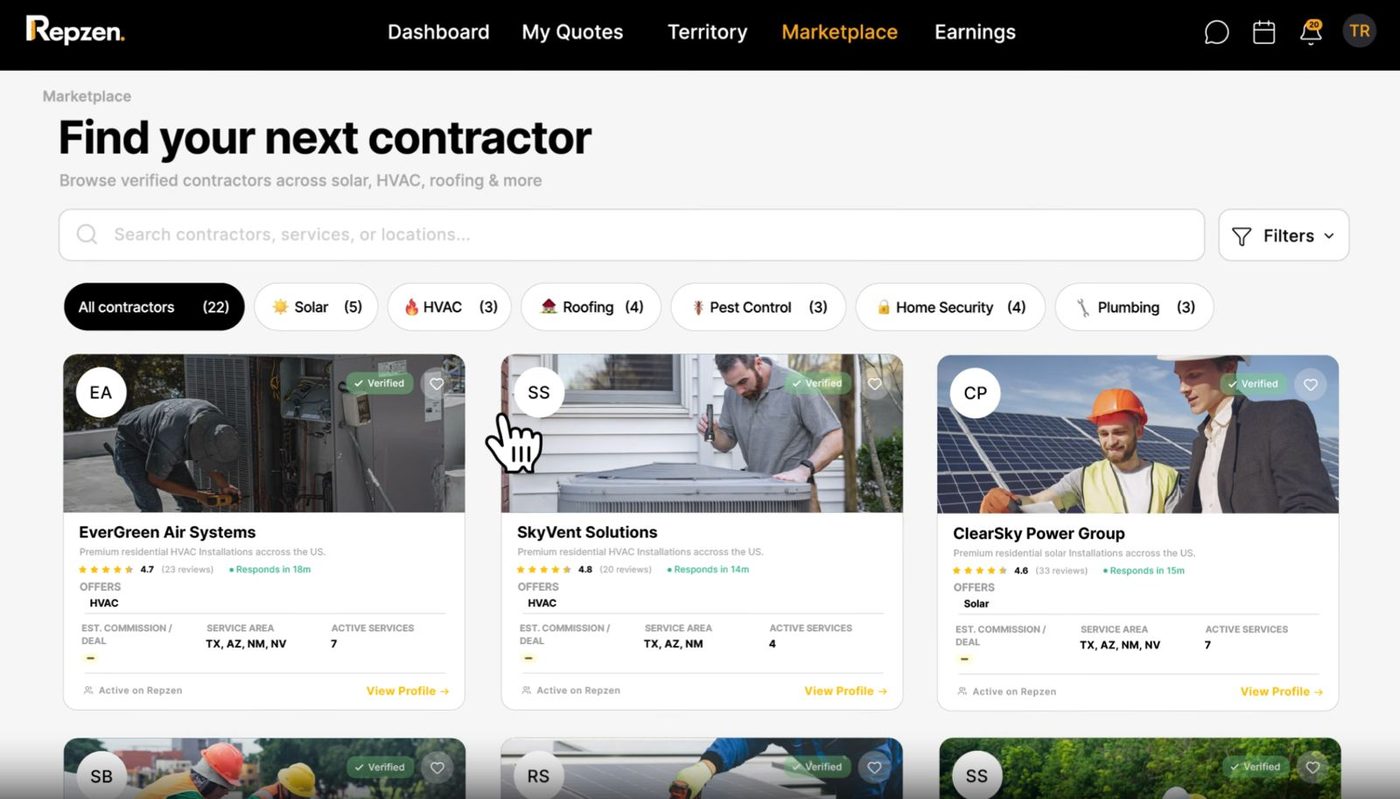Screen dimensions: 1400x799
Task: Focus the search contractors field
Action: point(631,235)
